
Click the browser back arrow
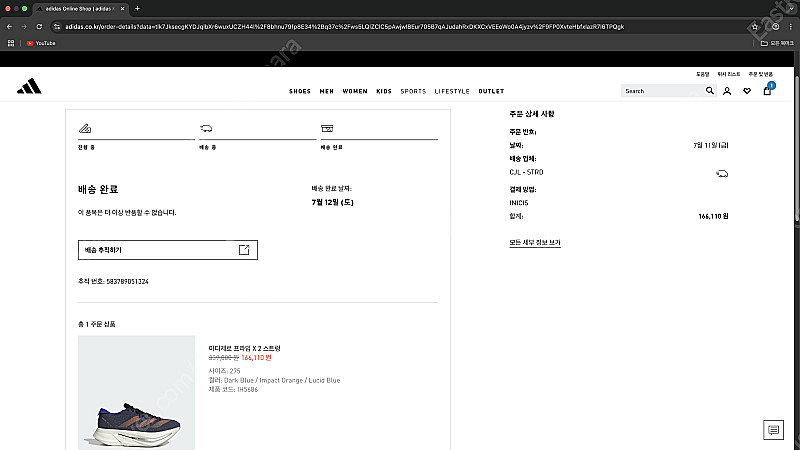coord(9,26)
